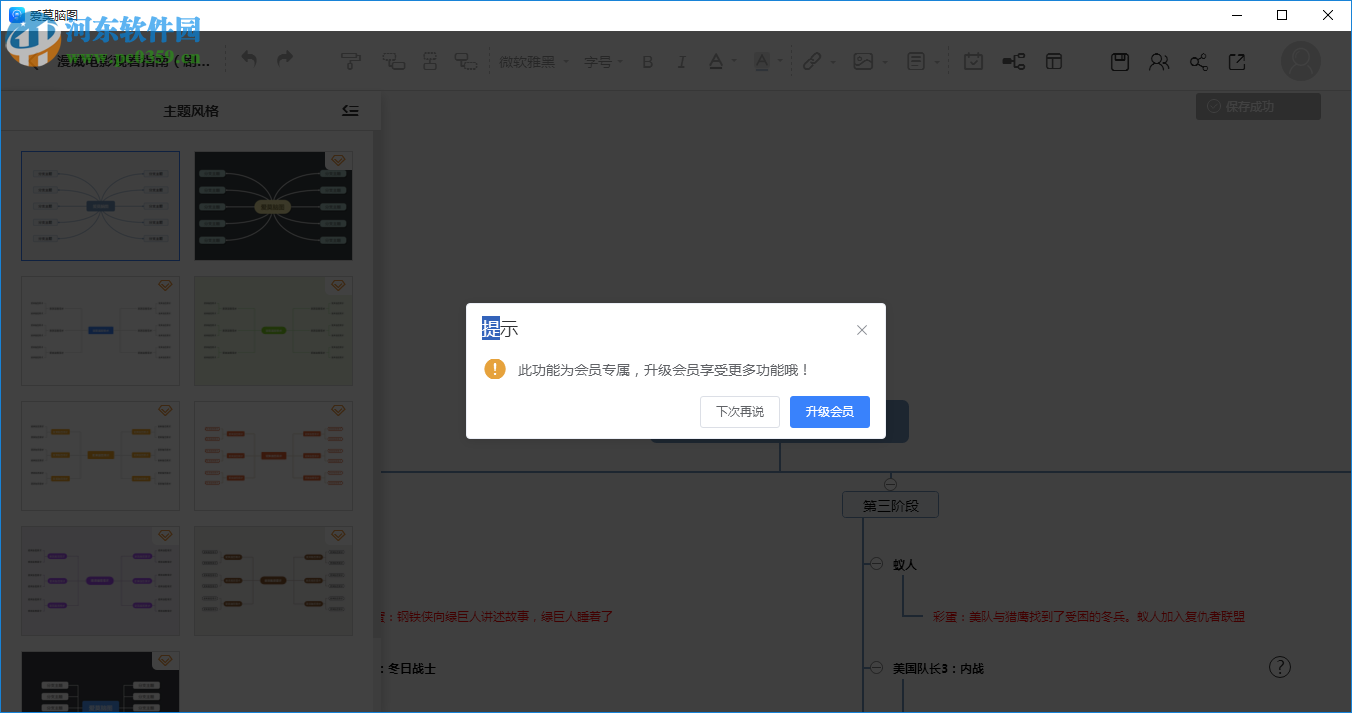Open the 字号 font size dropdown
Viewport: 1352px width, 713px height.
(600, 61)
